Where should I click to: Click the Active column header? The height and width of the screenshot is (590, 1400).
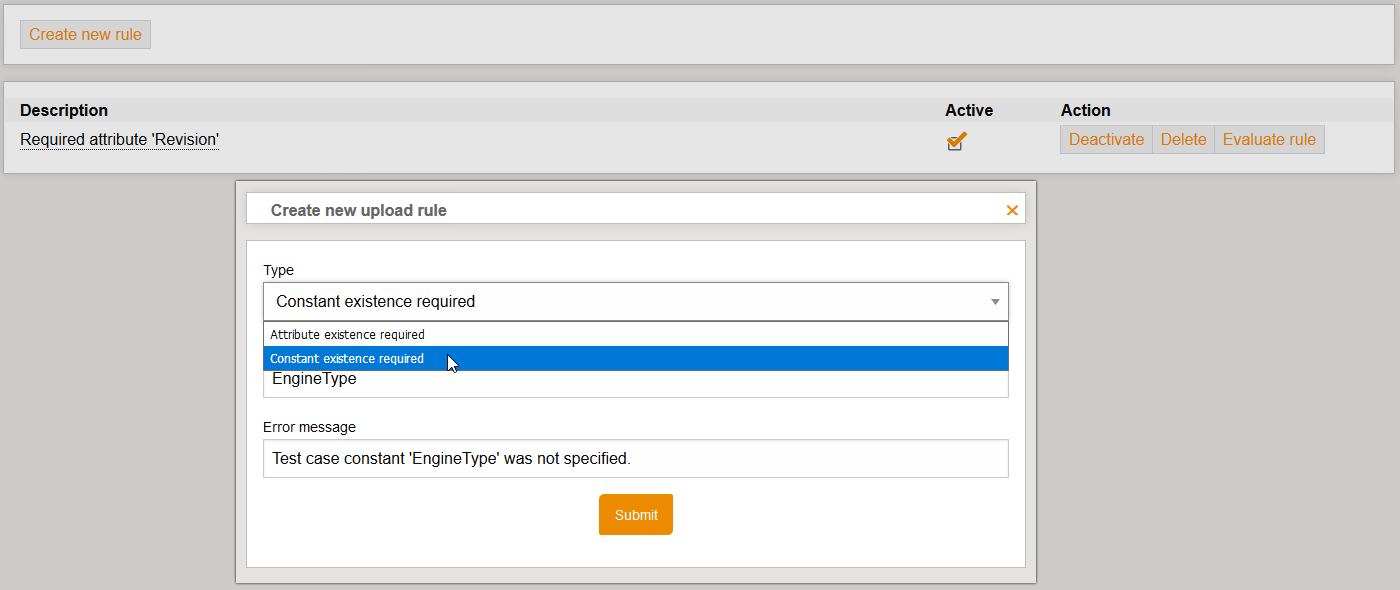[x=969, y=110]
